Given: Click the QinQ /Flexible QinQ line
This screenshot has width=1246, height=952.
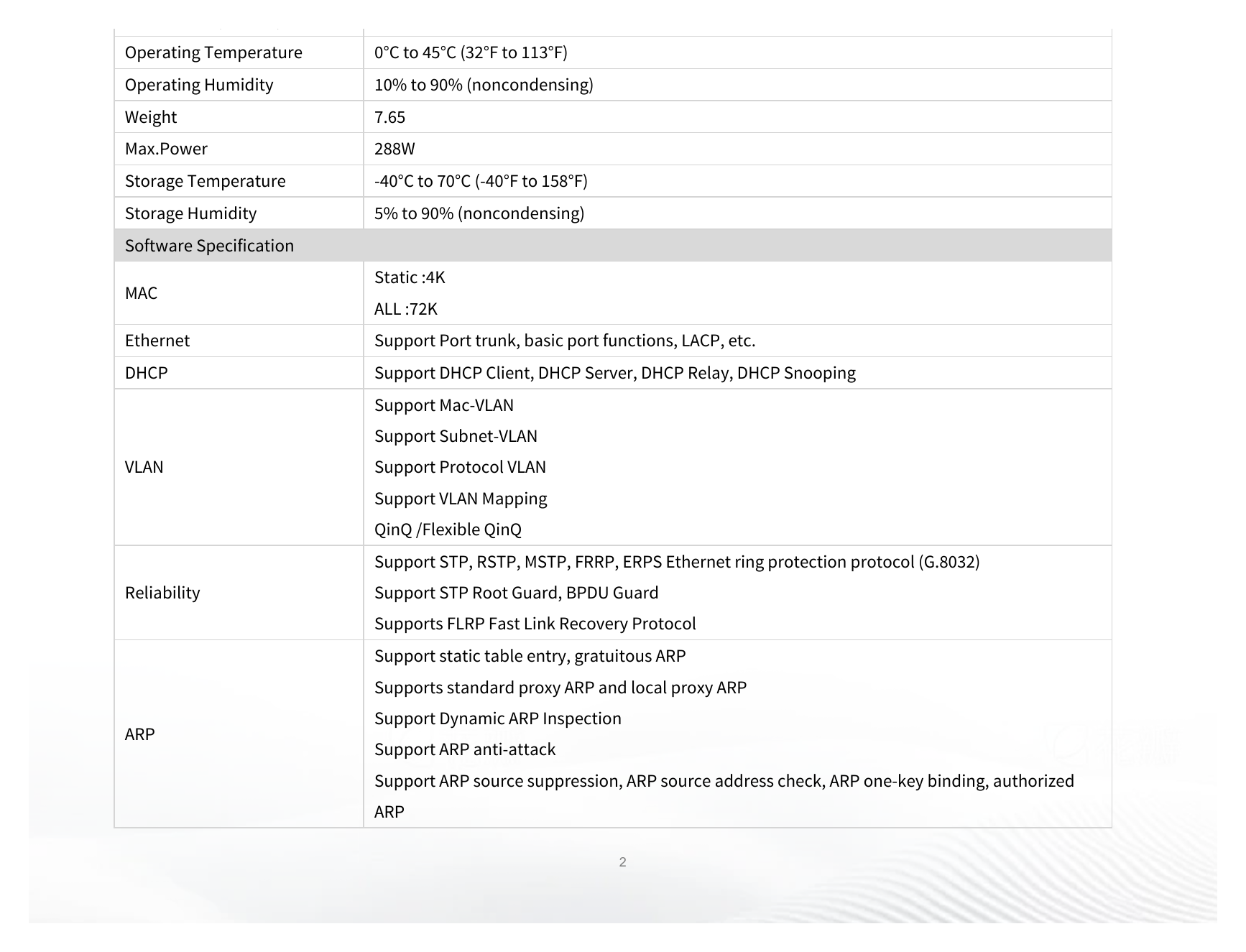Looking at the screenshot, I should pyautogui.click(x=448, y=530).
